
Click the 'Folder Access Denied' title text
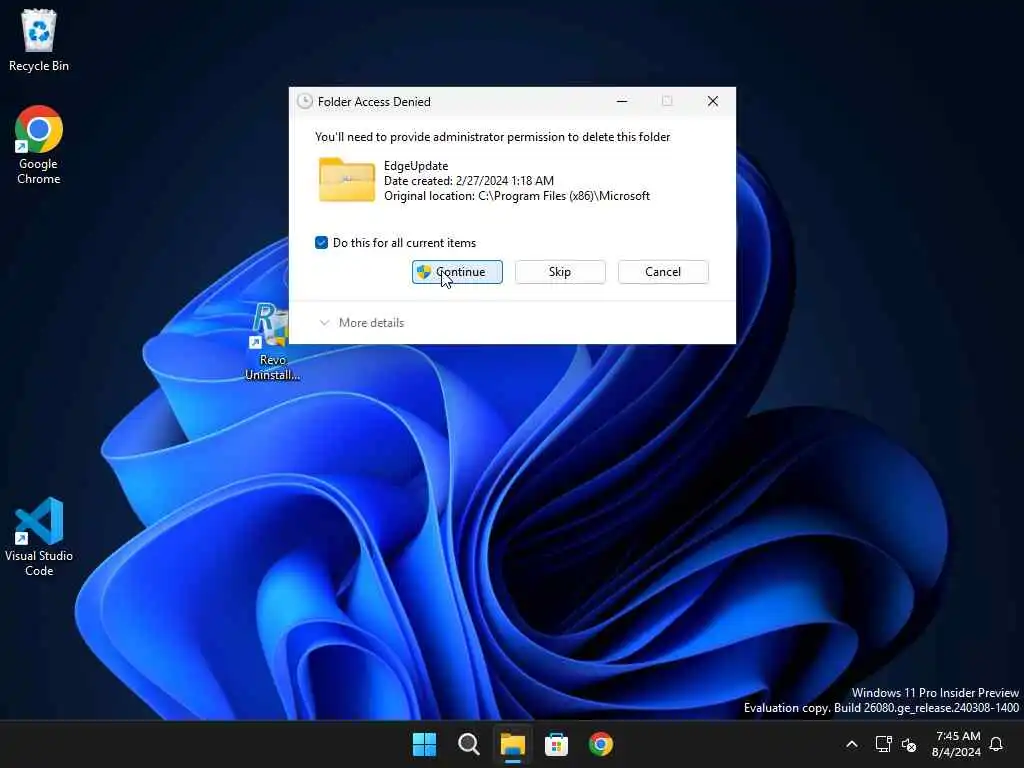tap(374, 102)
